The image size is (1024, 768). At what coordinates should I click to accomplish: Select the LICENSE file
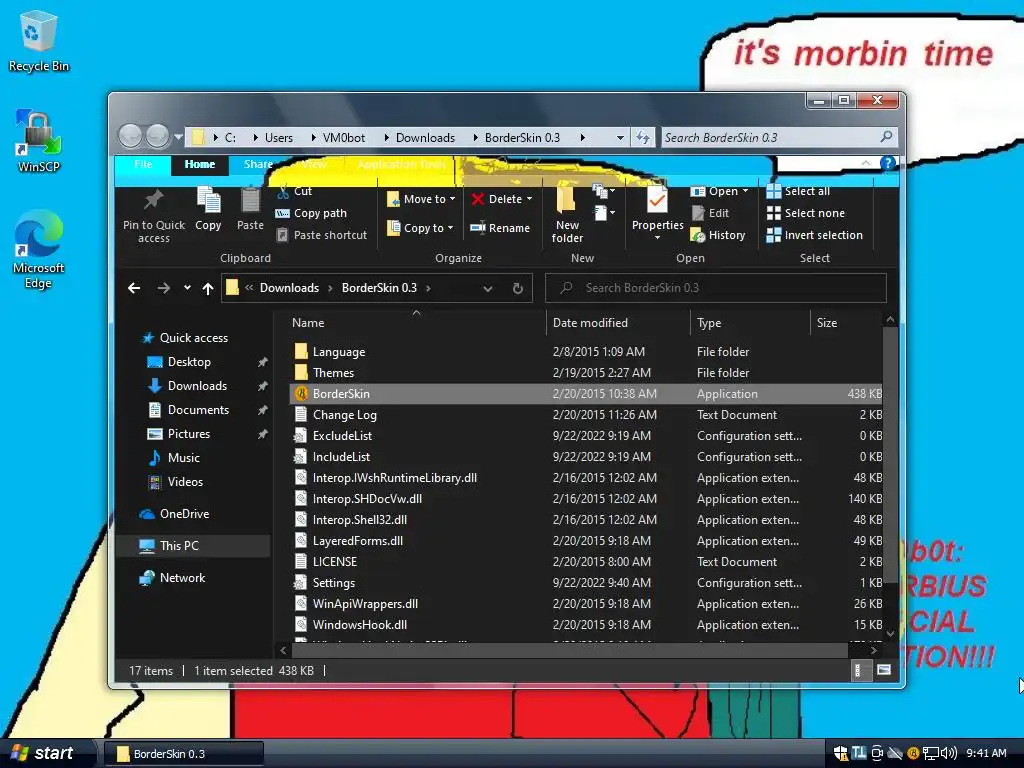click(x=585, y=562)
